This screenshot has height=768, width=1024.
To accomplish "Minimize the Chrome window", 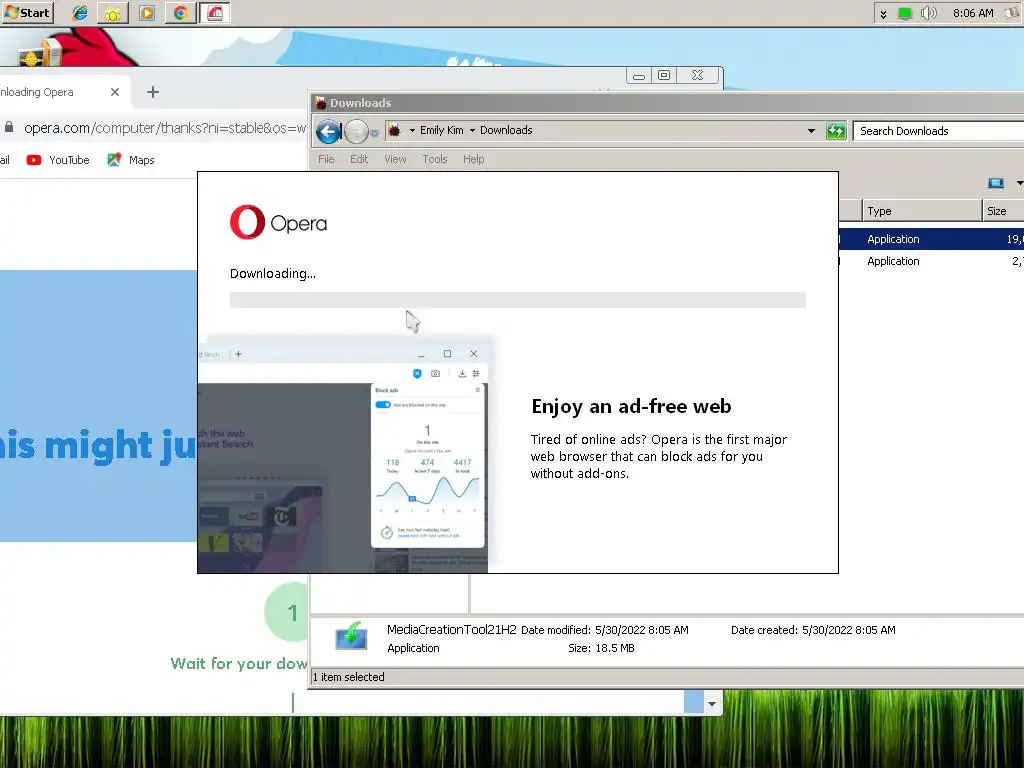I will coord(639,76).
